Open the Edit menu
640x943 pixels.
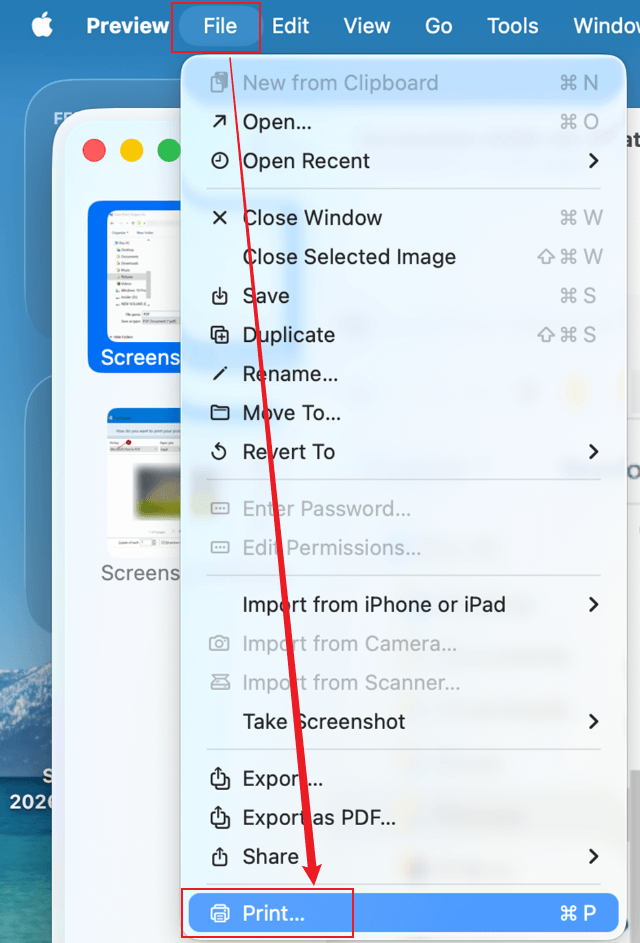[291, 26]
